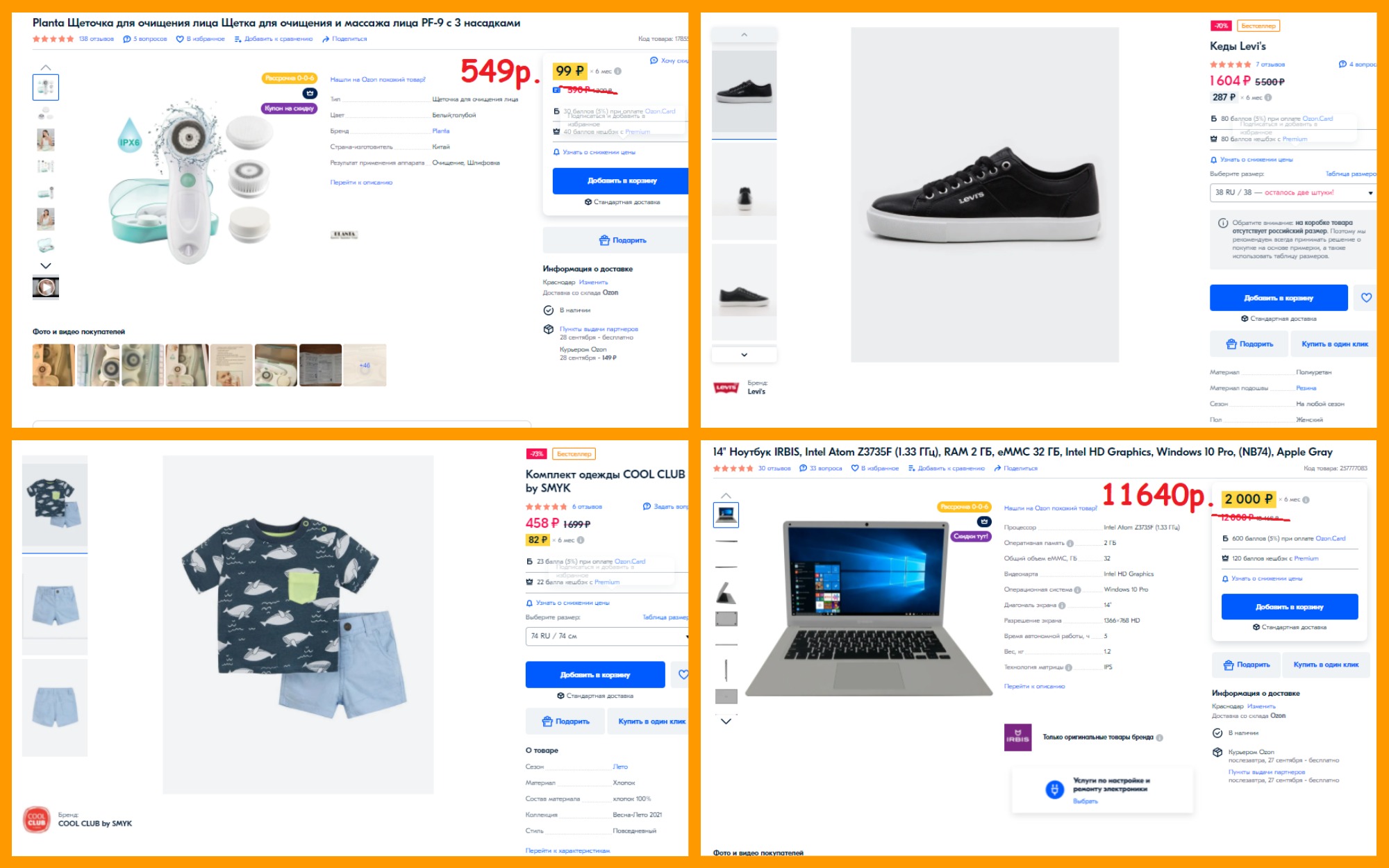The height and width of the screenshot is (868, 1389).
Task: Add the IRBIS laptop to cart
Action: click(1290, 607)
